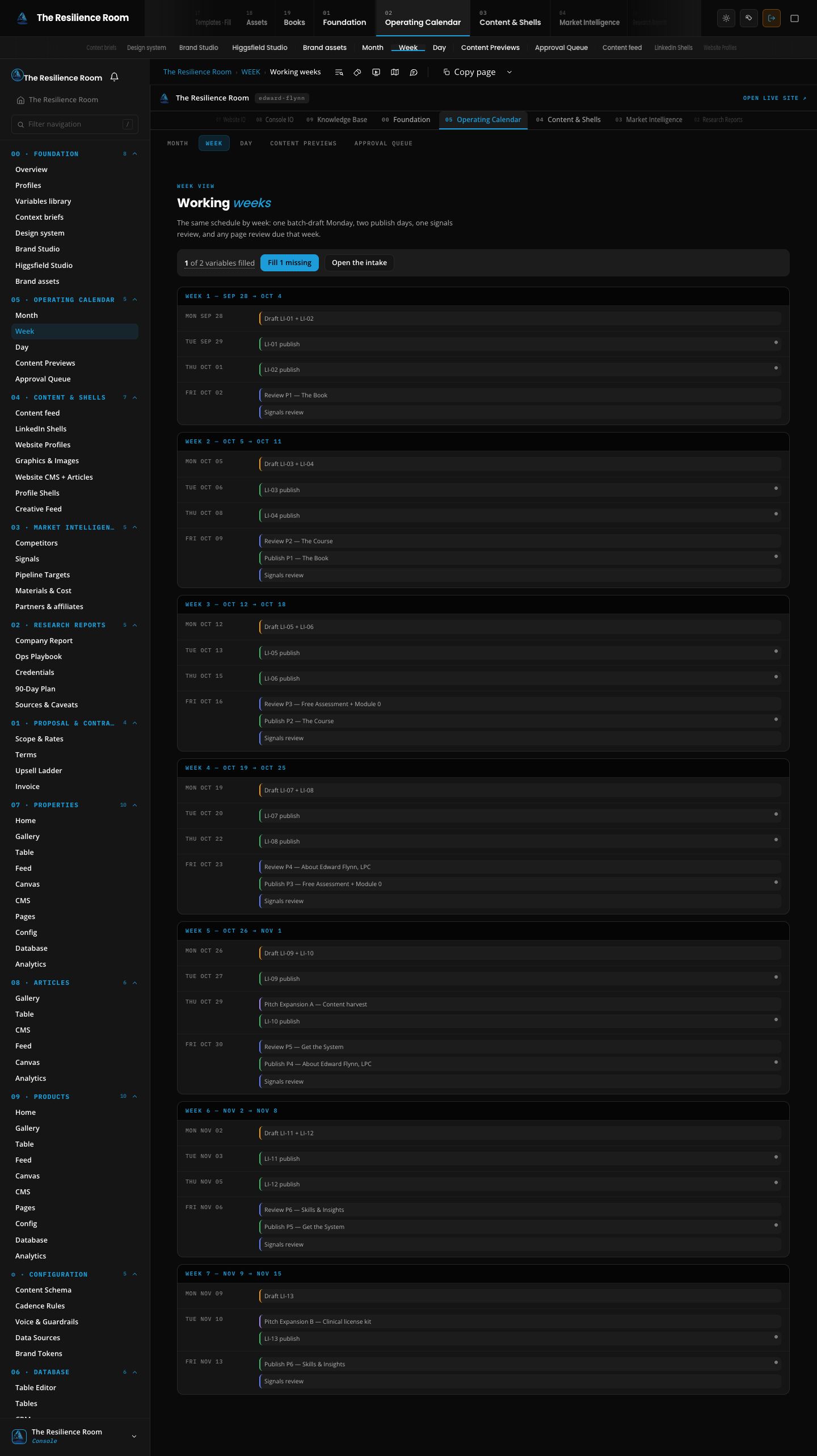
Task: Open the chat bubble icon in breadcrumb toolbar
Action: pos(414,72)
